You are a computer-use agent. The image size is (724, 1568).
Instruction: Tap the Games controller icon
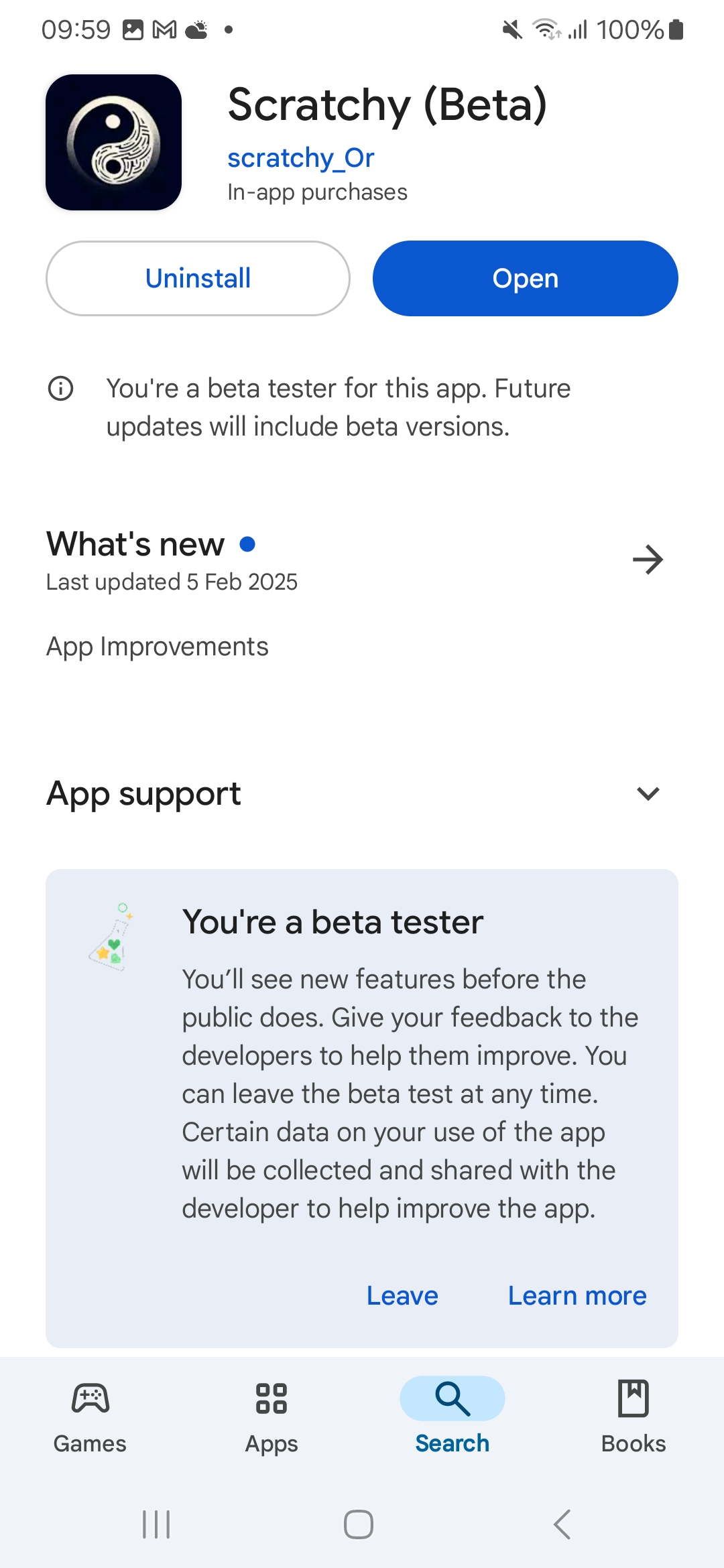pyautogui.click(x=90, y=1399)
